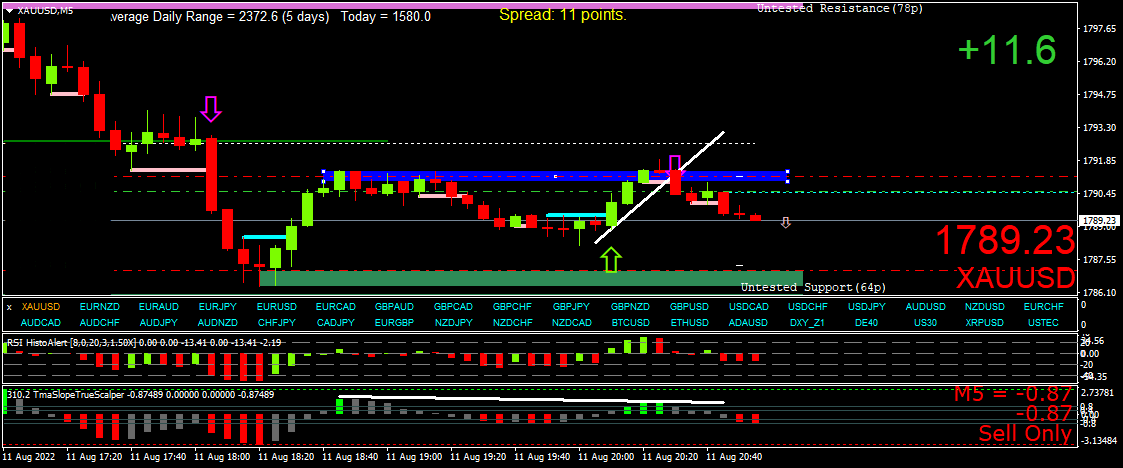Click the Untested Support(64p) label
Image resolution: width=1123 pixels, height=468 pixels.
pos(814,287)
